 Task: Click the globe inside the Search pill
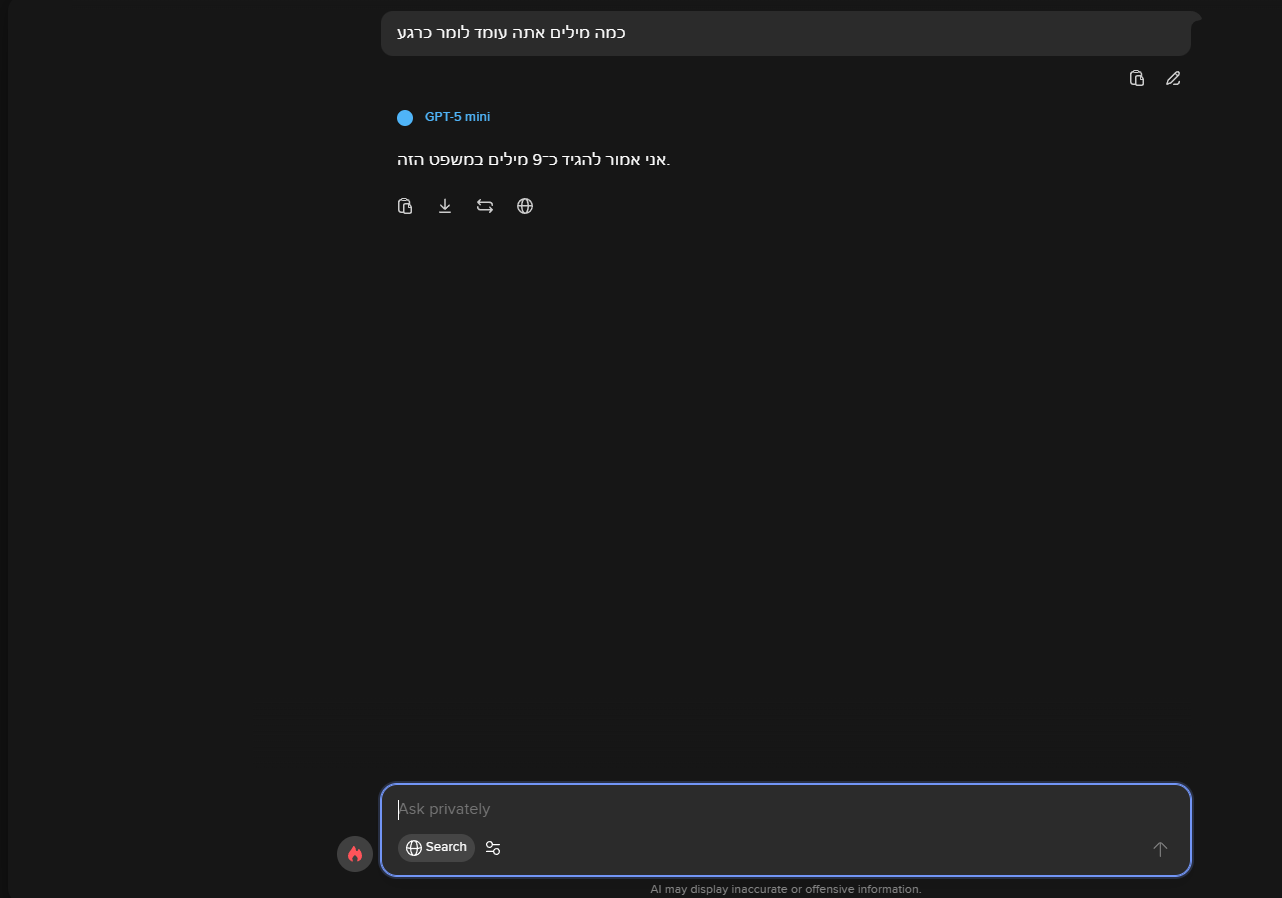tap(414, 848)
